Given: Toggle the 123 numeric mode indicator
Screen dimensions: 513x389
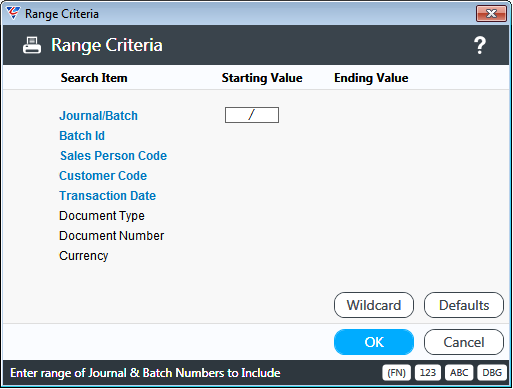Looking at the screenshot, I should (x=428, y=372).
